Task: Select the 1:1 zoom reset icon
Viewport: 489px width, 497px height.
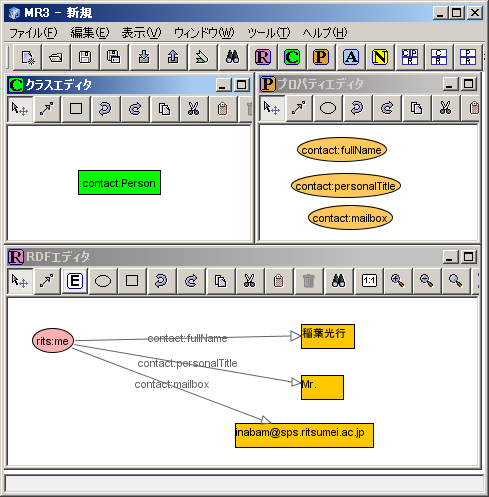Action: pyautogui.click(x=369, y=281)
